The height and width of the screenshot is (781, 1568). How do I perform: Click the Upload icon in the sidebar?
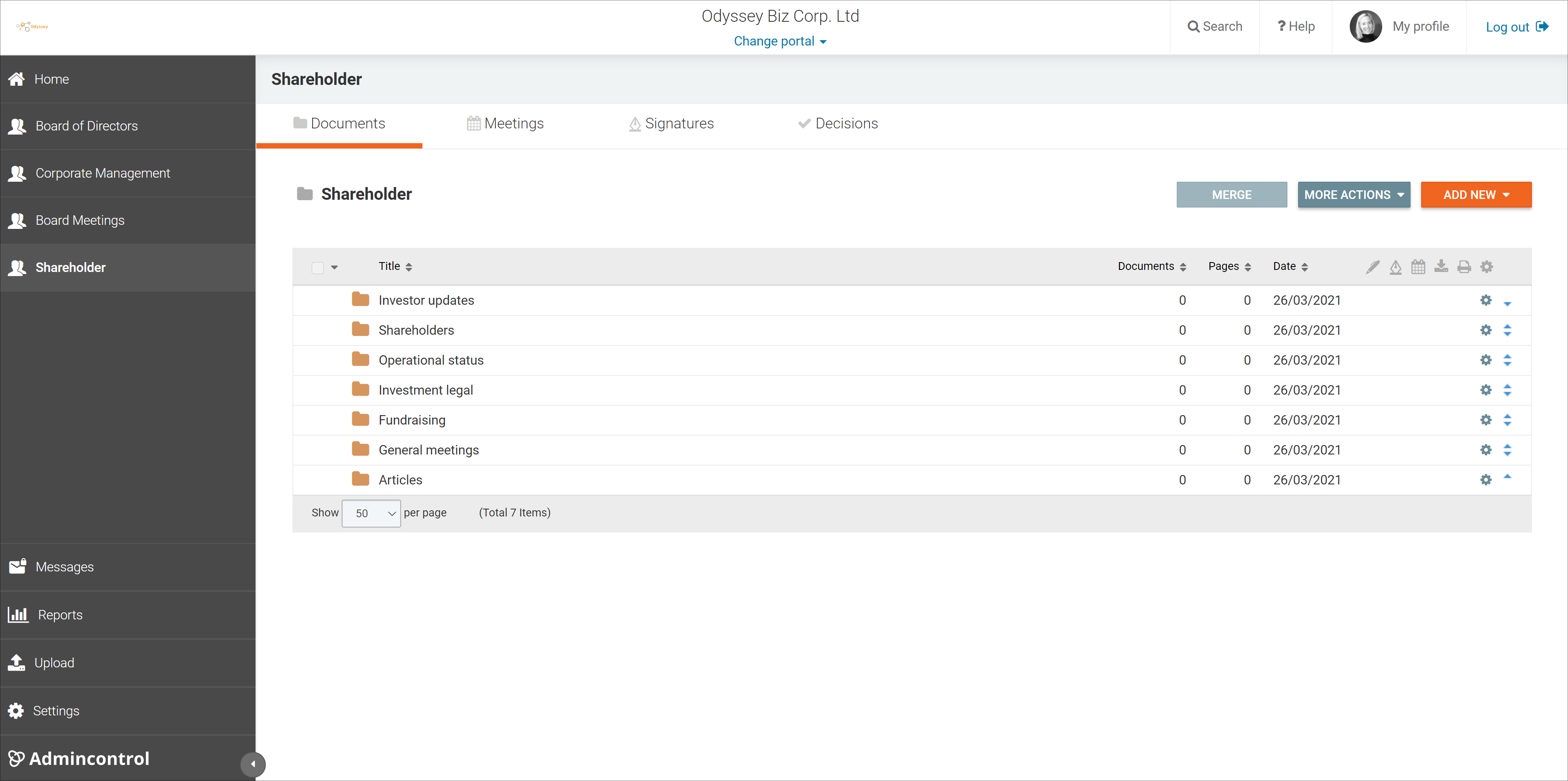[17, 662]
